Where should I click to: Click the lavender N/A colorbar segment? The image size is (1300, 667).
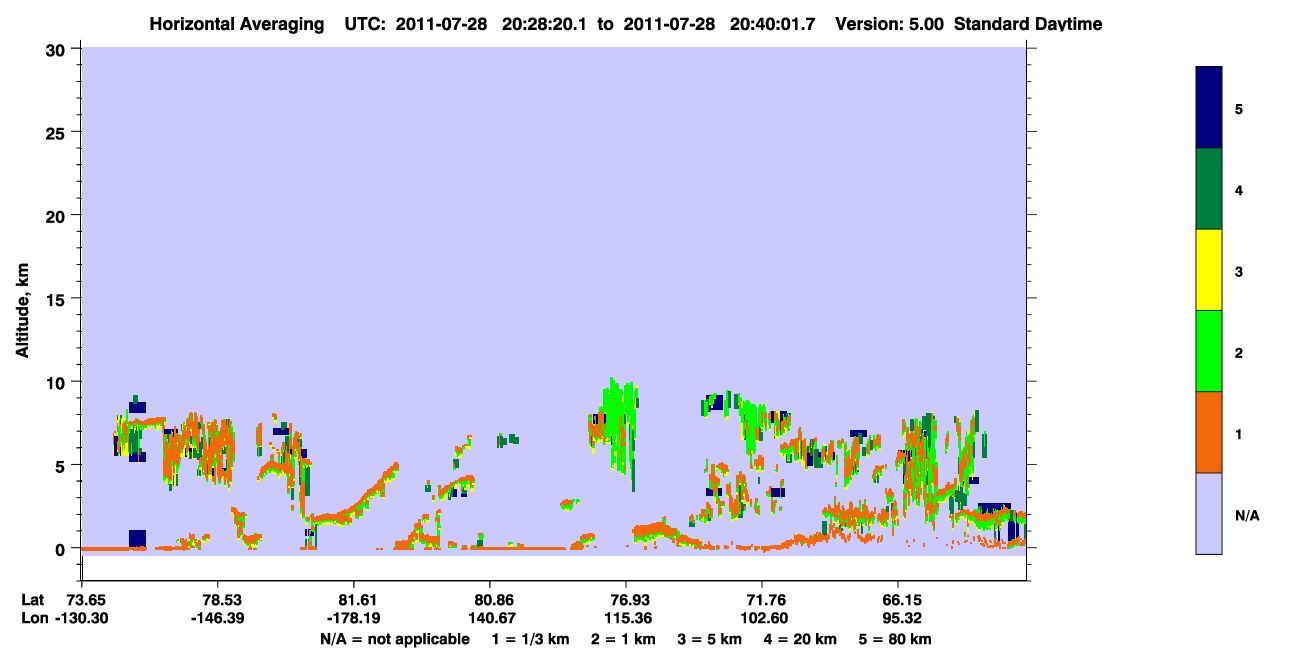pyautogui.click(x=1209, y=513)
